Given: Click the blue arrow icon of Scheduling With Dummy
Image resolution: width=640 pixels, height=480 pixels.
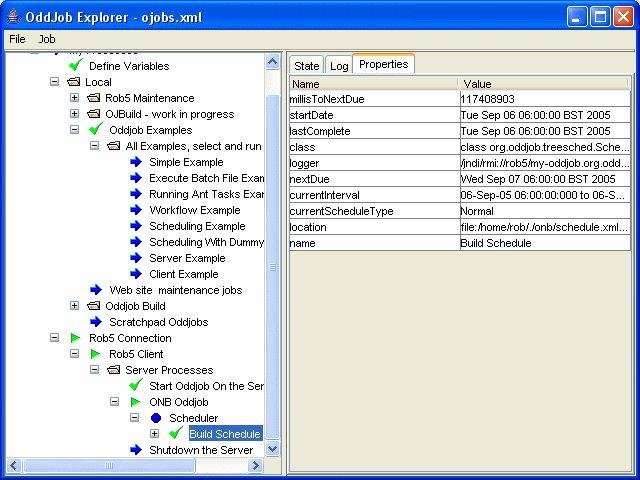Looking at the screenshot, I should tap(136, 242).
